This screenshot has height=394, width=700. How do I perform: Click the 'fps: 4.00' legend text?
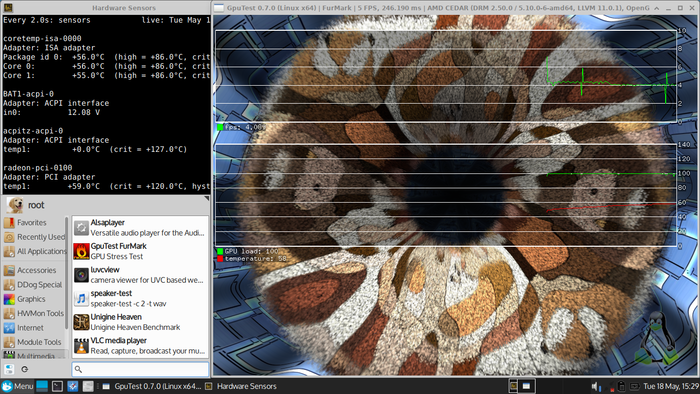point(245,127)
